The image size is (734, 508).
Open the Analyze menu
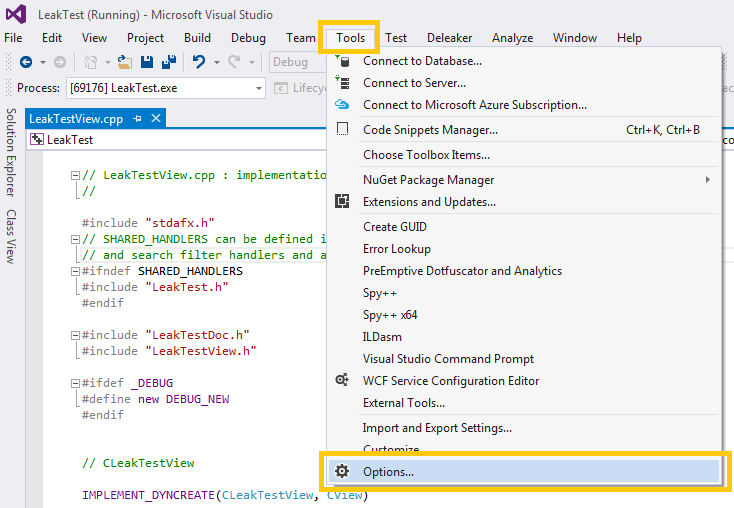[512, 37]
